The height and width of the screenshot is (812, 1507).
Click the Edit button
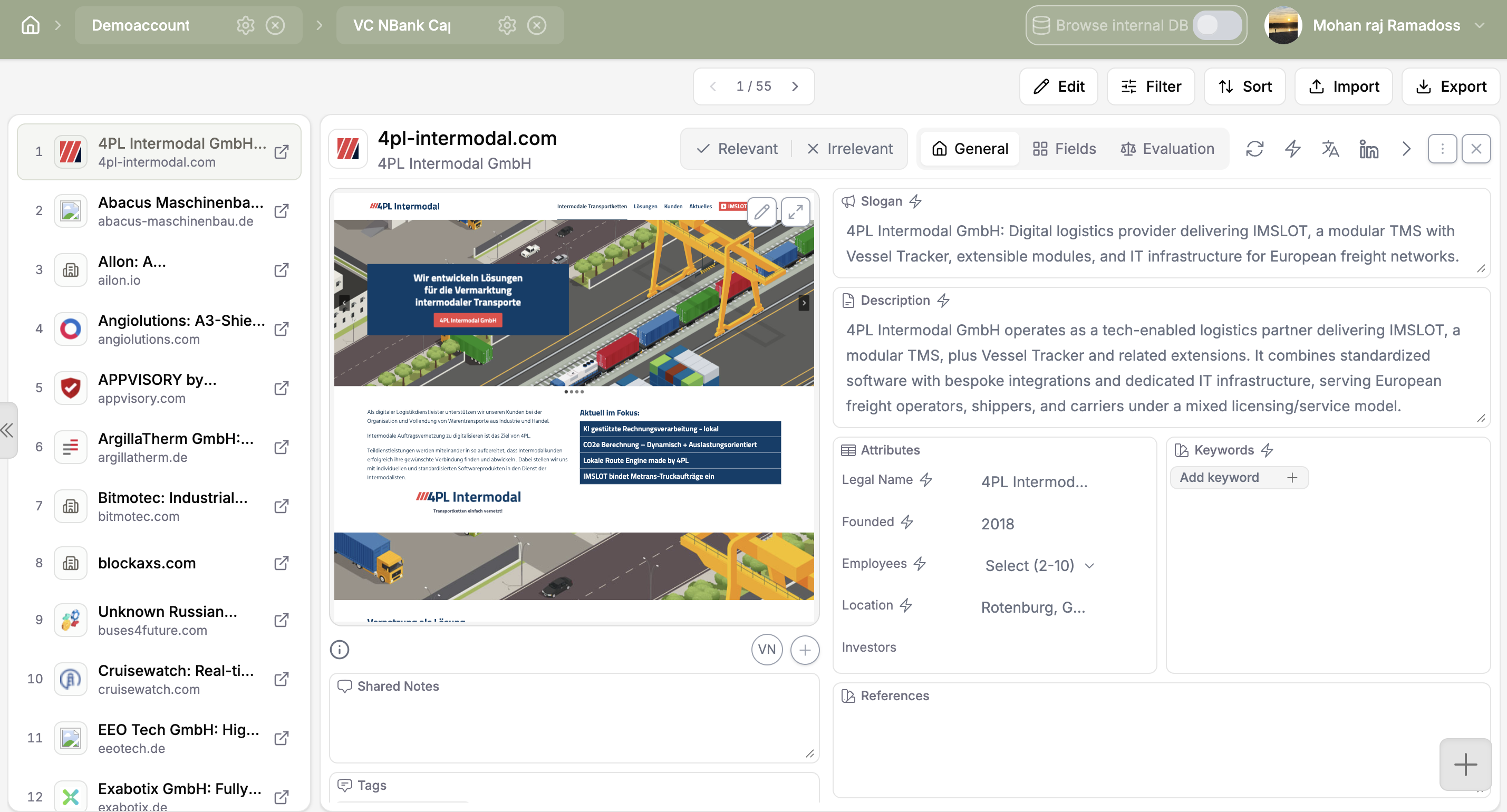point(1058,86)
